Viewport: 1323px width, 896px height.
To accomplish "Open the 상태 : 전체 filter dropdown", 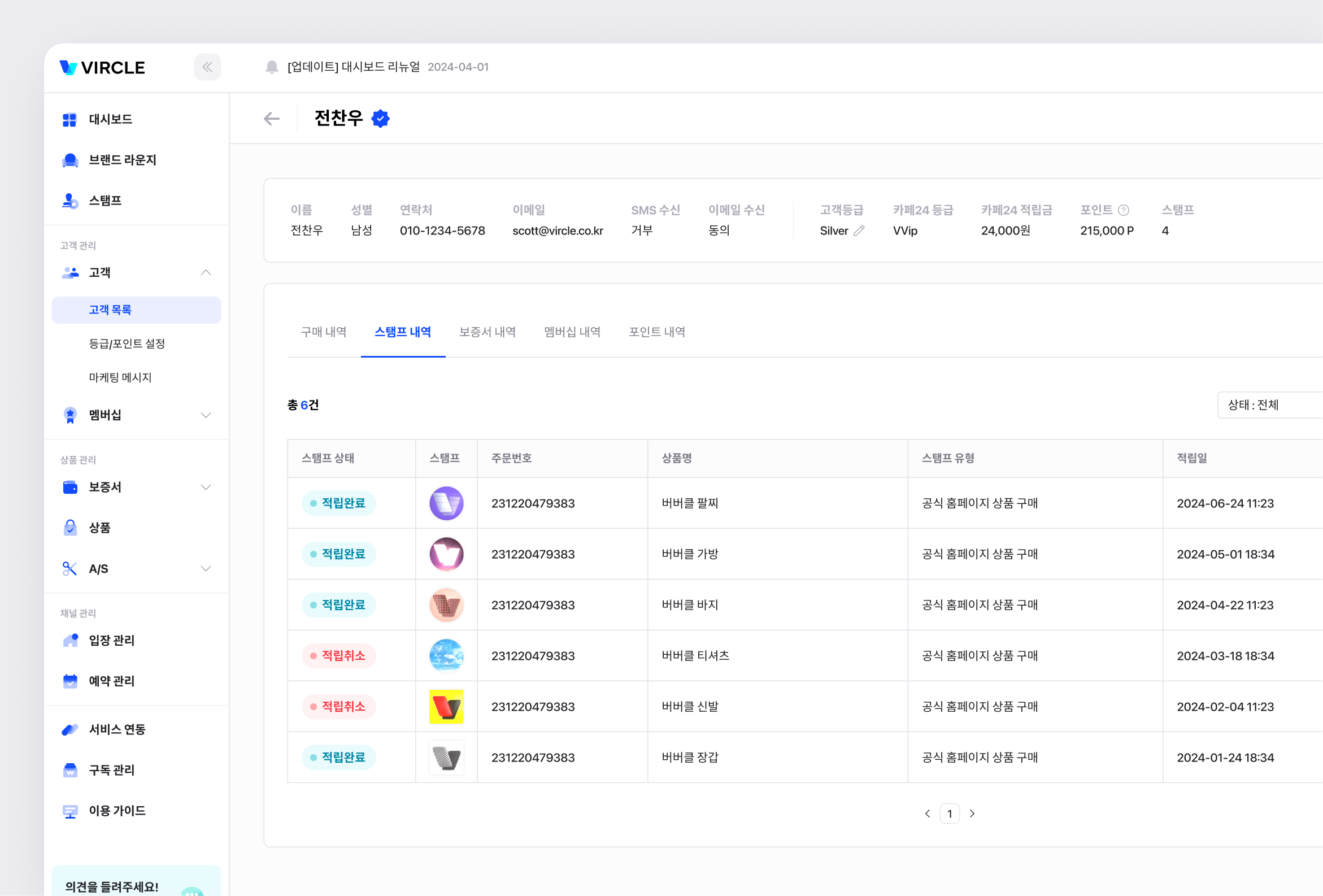I will click(1268, 404).
